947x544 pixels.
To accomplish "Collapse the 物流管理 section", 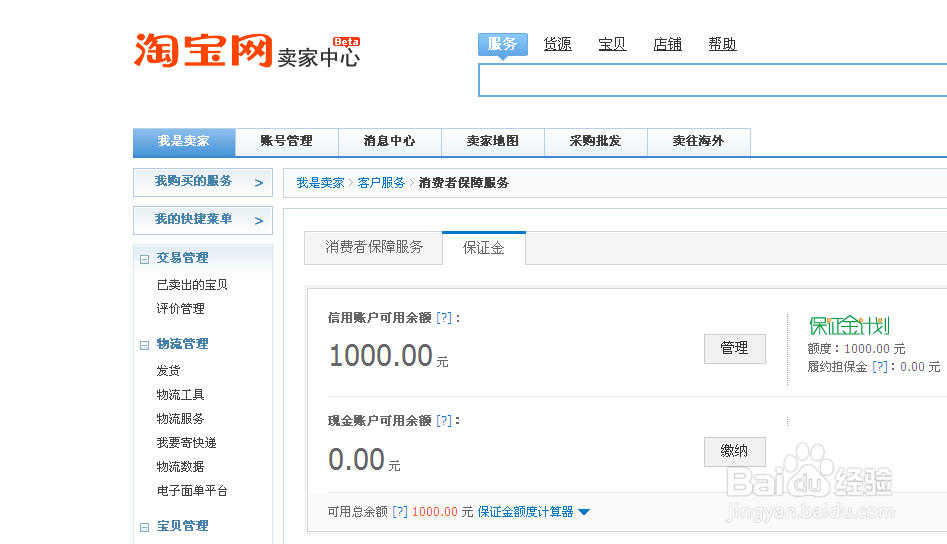I will 144,345.
